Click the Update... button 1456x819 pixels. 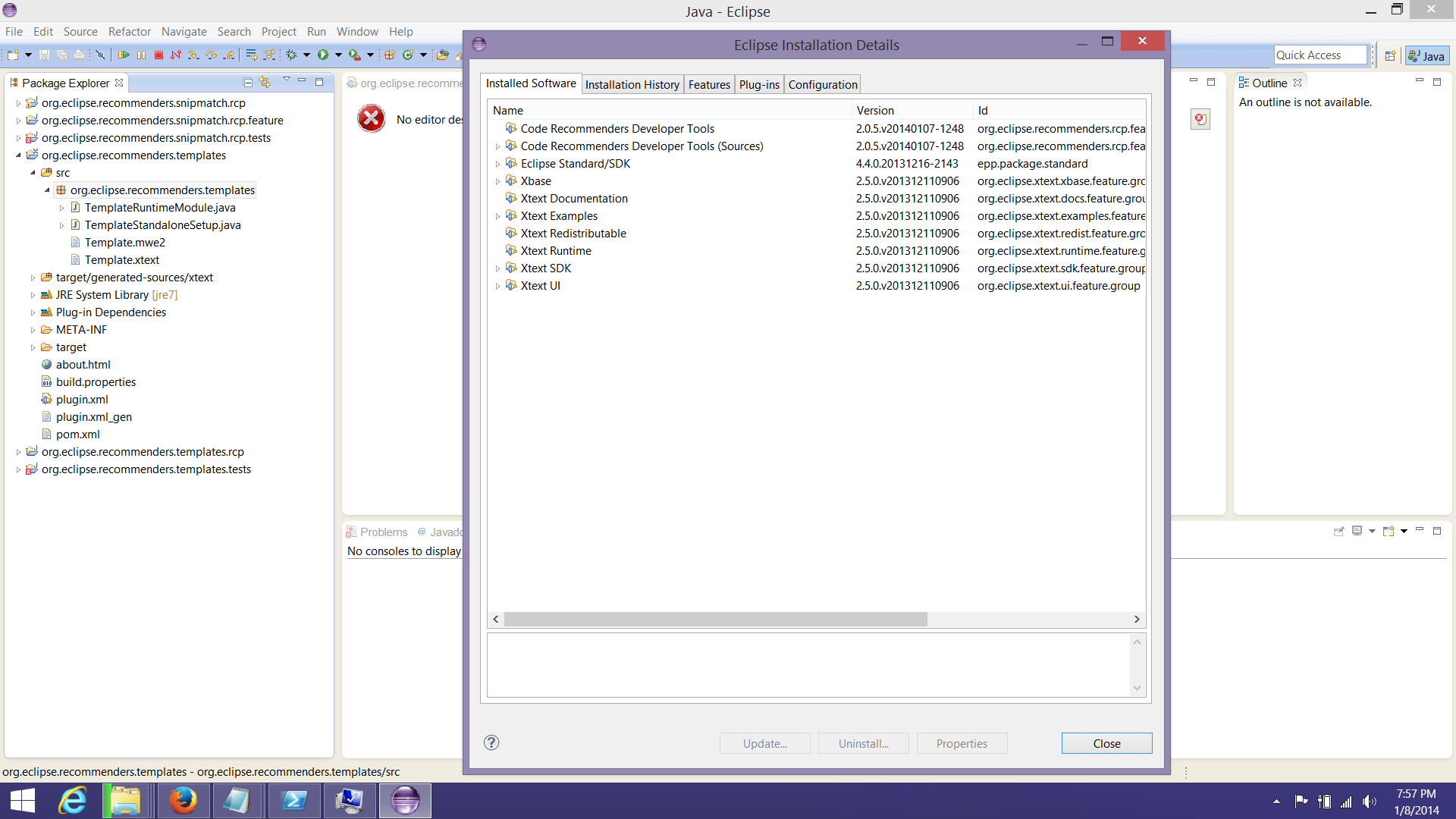pyautogui.click(x=764, y=743)
